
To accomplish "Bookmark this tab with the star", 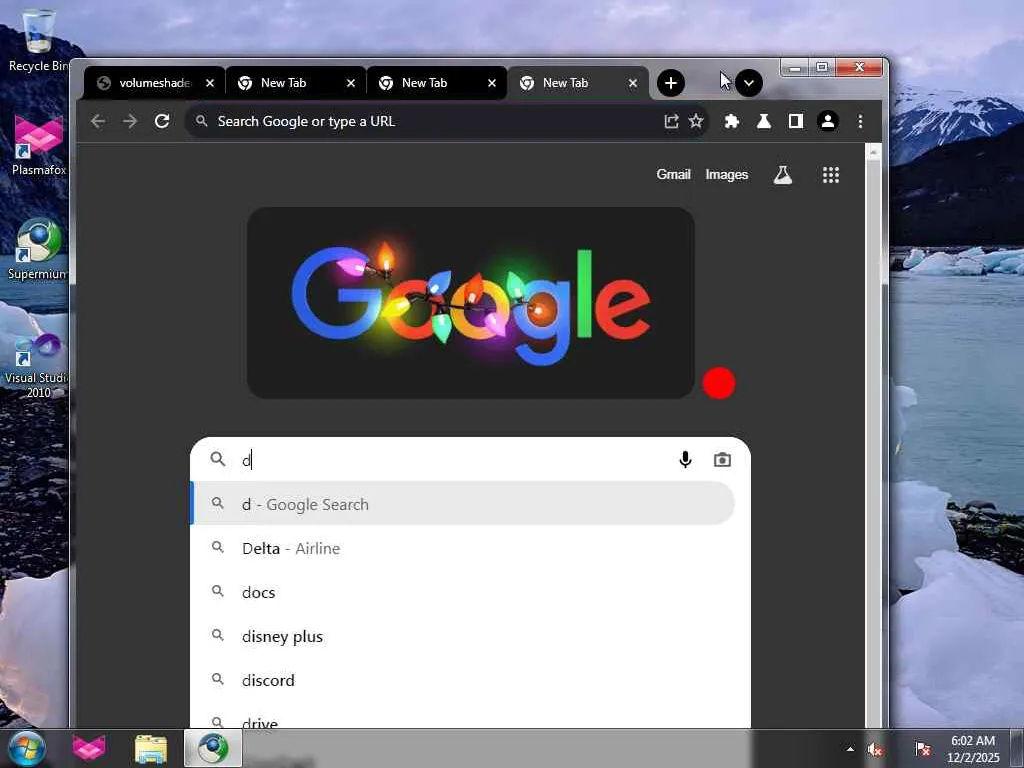I will click(696, 121).
